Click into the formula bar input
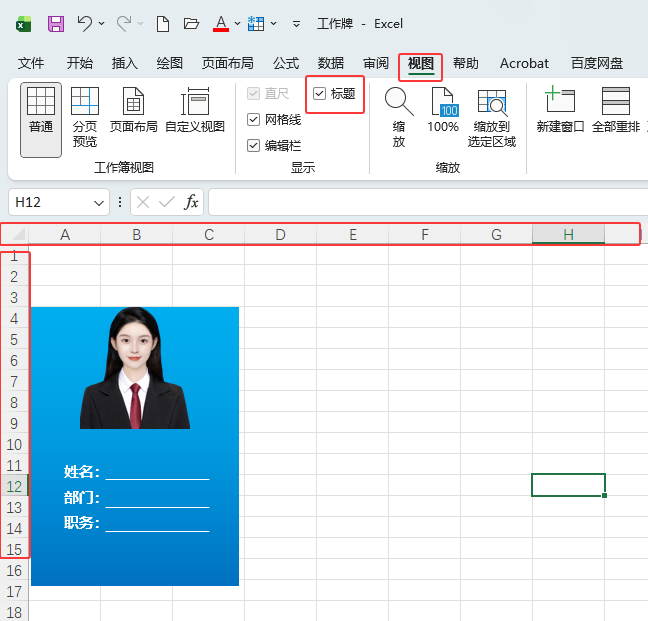Screen dimensions: 648x621 428,202
